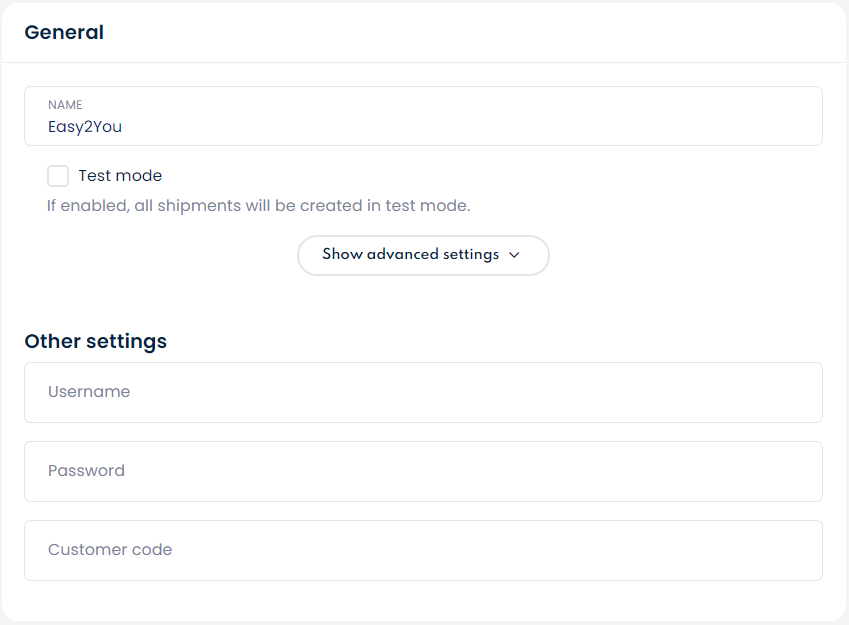Click the Password placeholder text
The image size is (849, 625).
(86, 471)
